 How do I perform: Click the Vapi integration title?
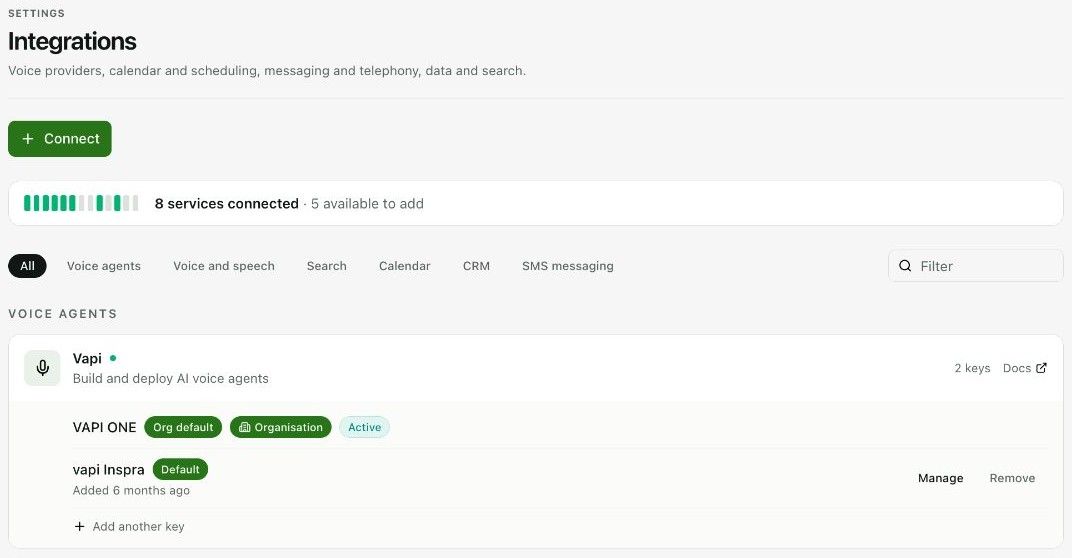pyautogui.click(x=87, y=358)
